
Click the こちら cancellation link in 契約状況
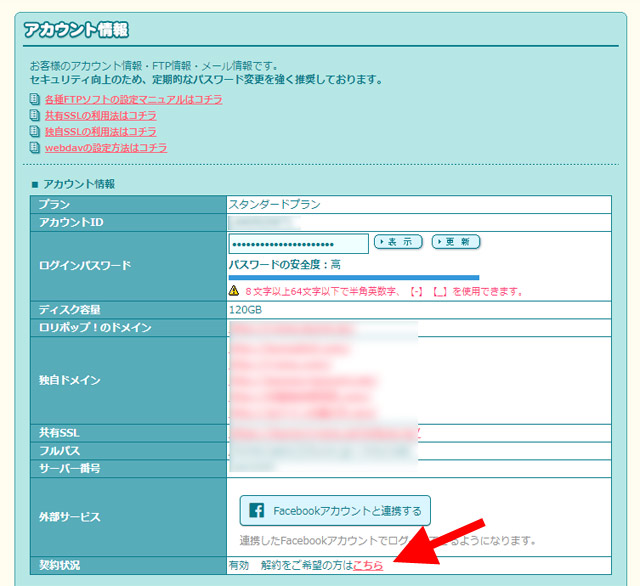click(x=368, y=565)
